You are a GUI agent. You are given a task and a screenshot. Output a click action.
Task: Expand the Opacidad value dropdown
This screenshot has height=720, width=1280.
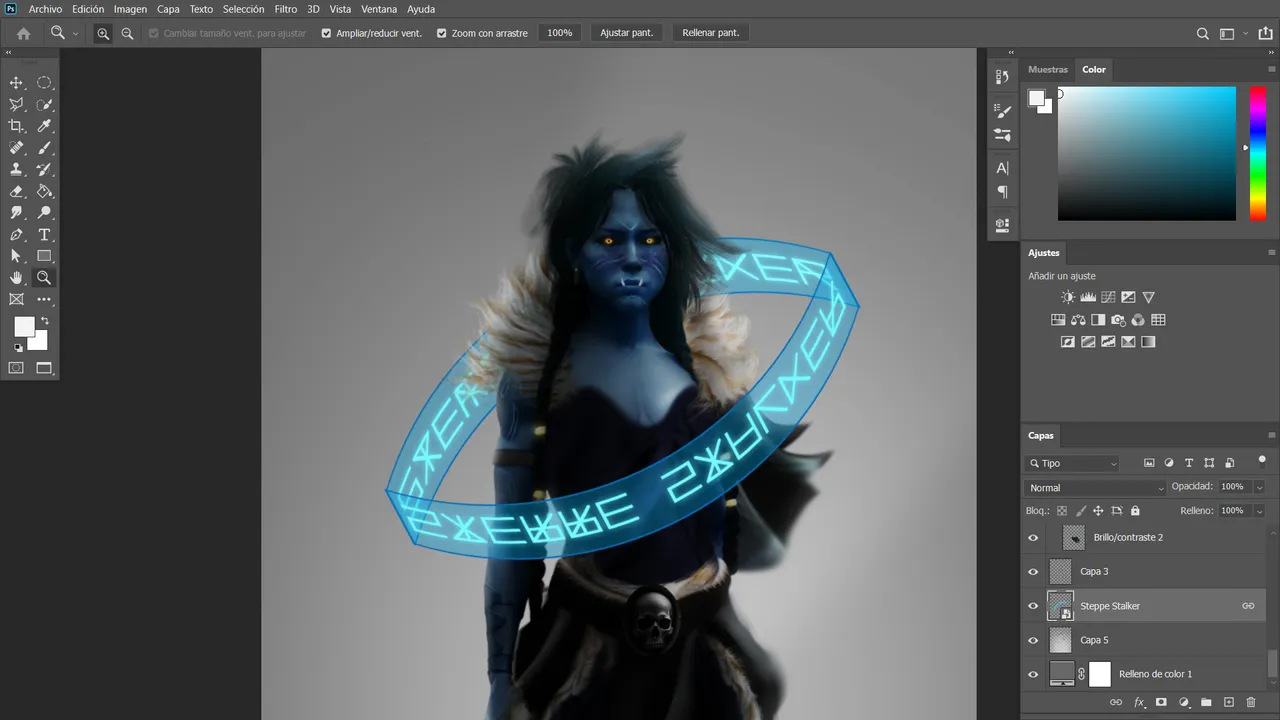click(1259, 487)
